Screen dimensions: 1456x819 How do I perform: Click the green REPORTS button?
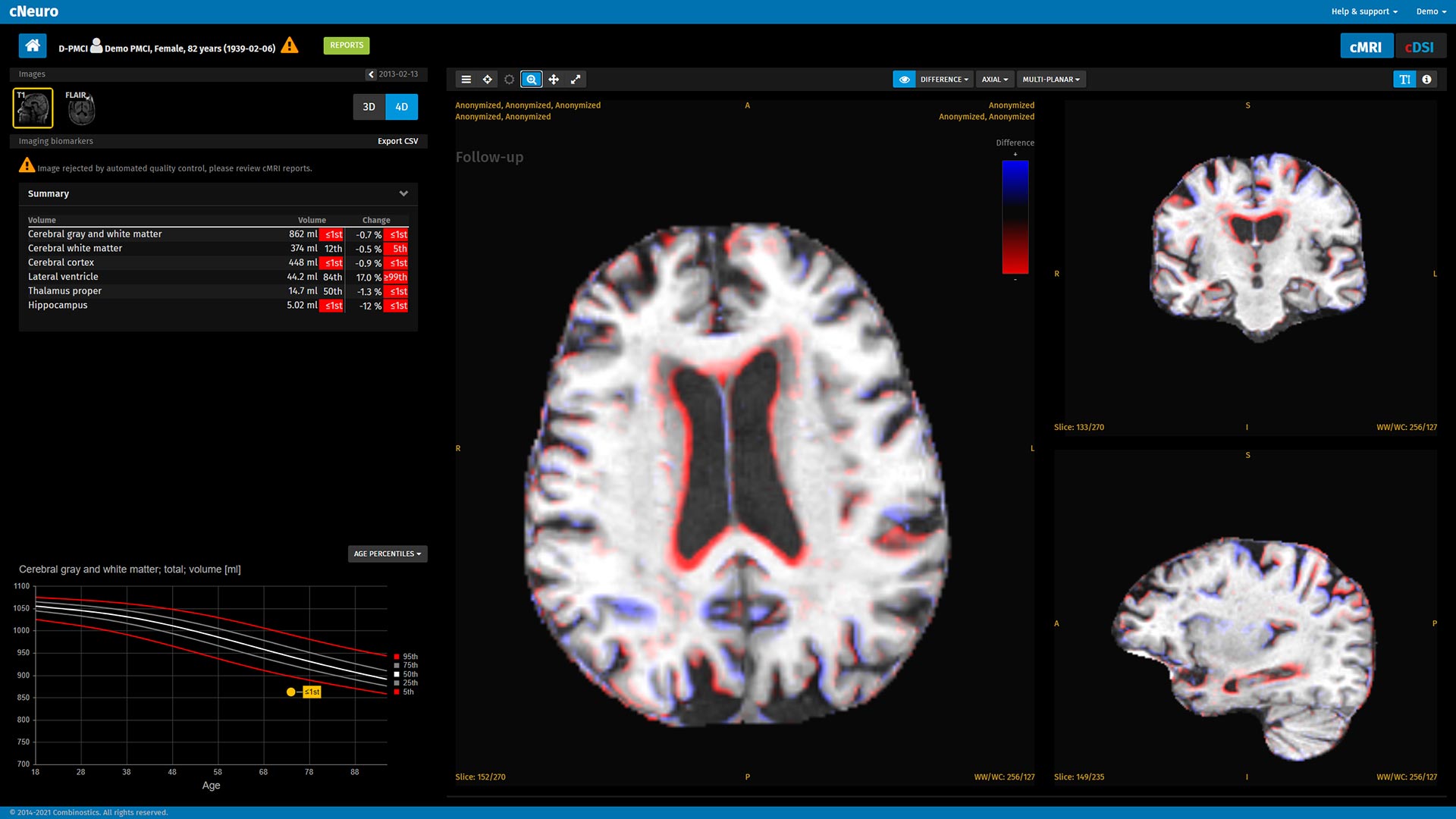pos(347,45)
